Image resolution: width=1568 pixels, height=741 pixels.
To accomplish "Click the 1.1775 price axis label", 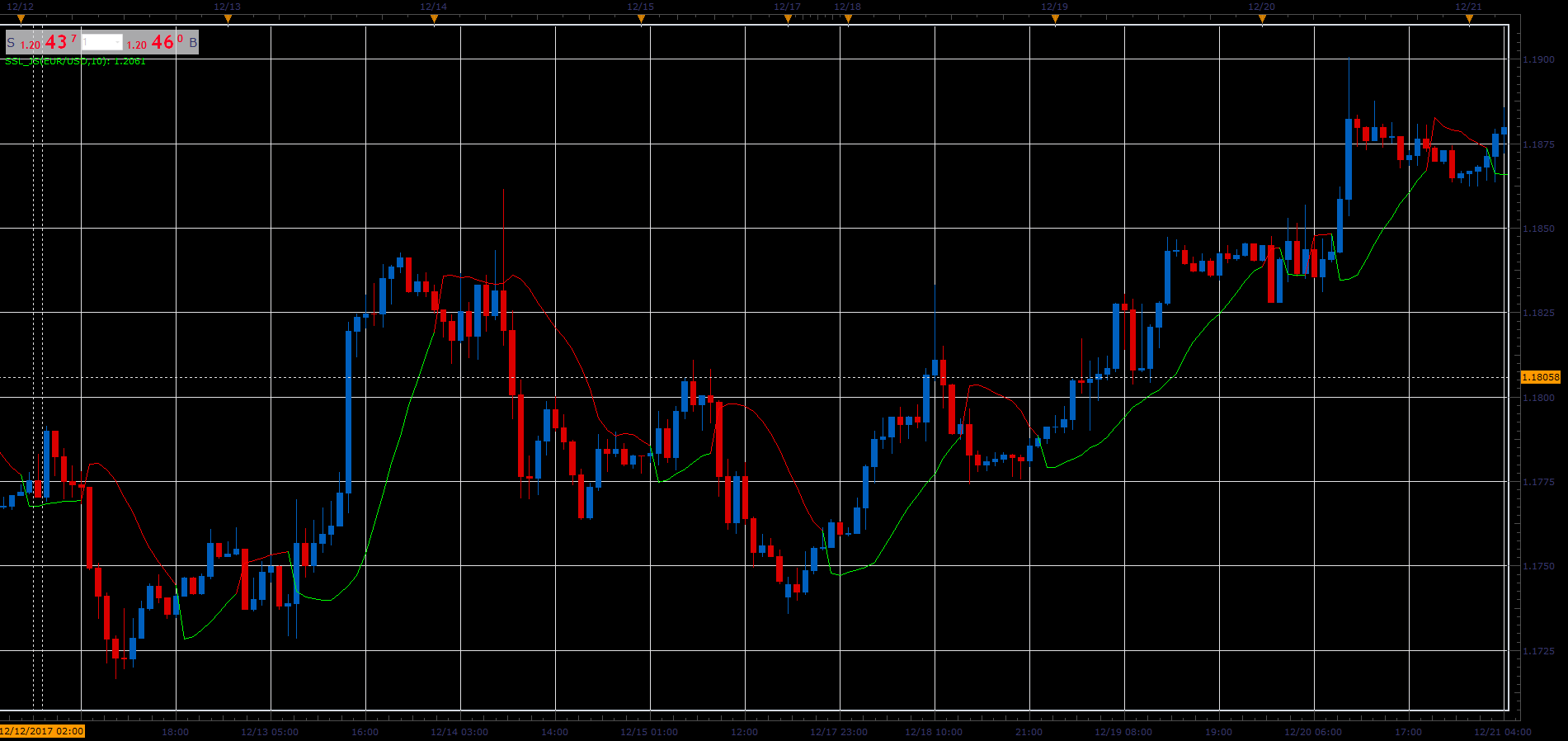I will [x=1538, y=482].
